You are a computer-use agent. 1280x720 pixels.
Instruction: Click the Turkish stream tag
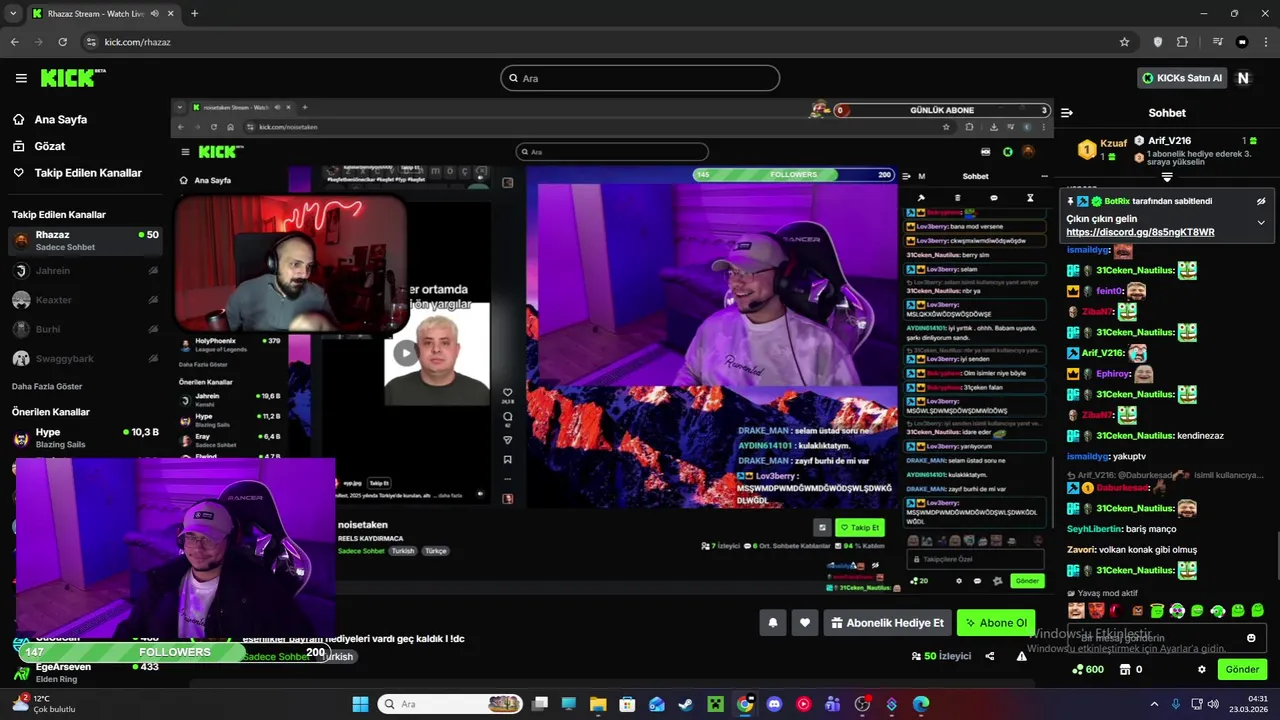337,657
